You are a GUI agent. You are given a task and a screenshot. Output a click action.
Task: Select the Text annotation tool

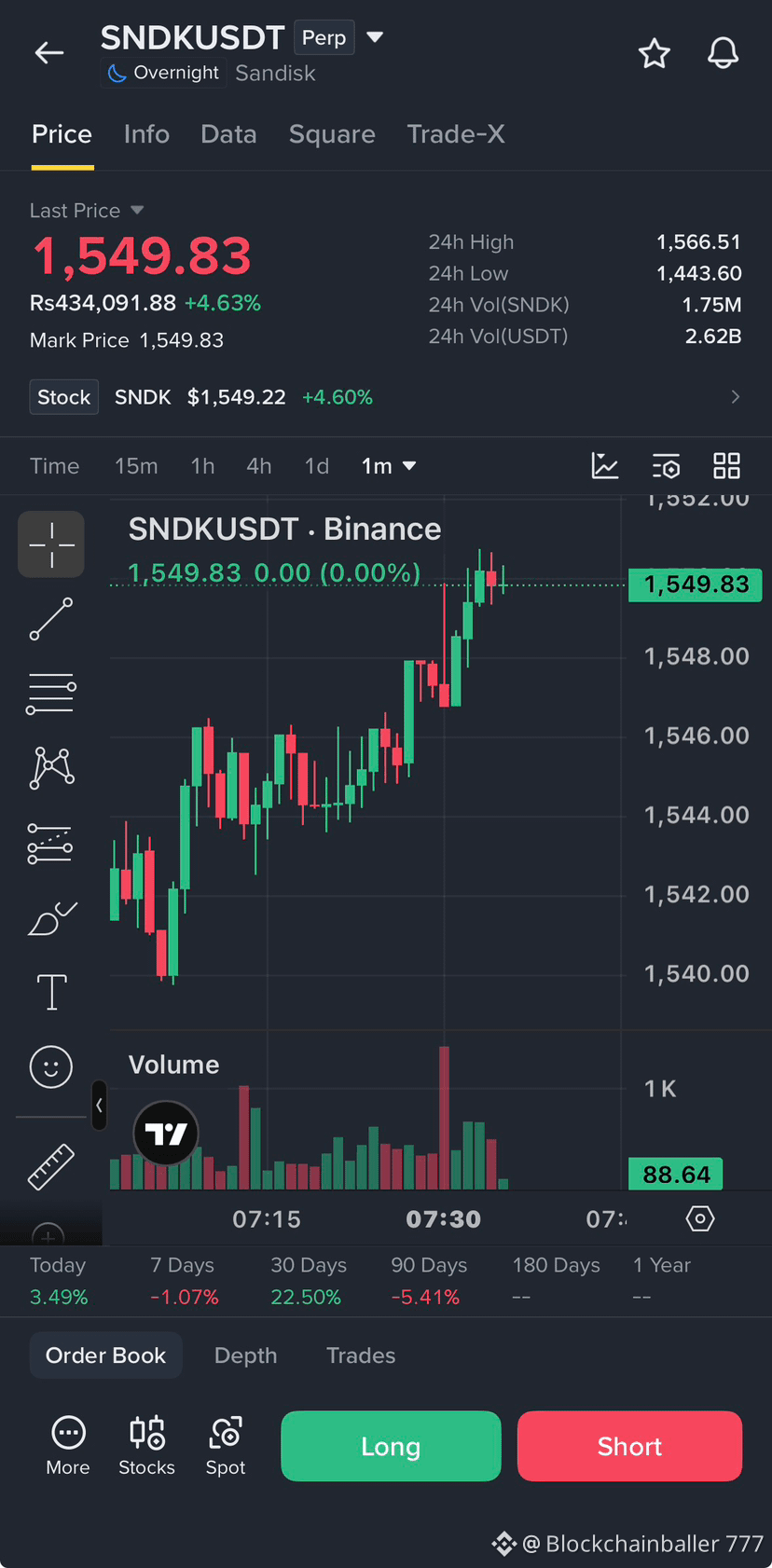51,992
